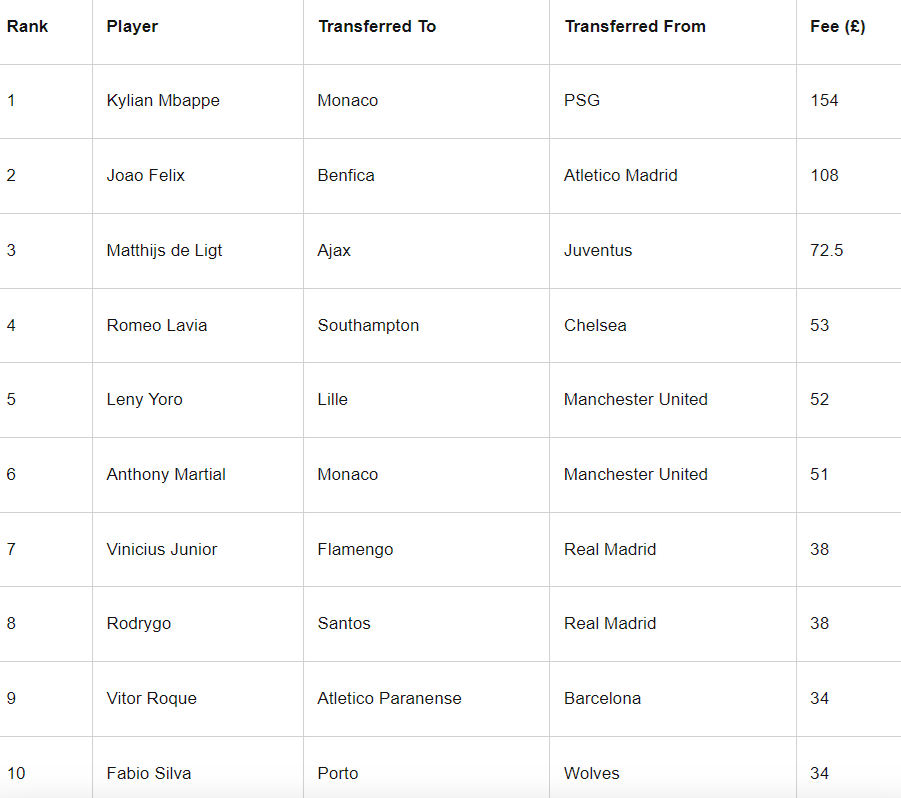Screen dimensions: 901x798
Task: Select the Santos cell in Rodrygo's row
Action: coord(344,624)
